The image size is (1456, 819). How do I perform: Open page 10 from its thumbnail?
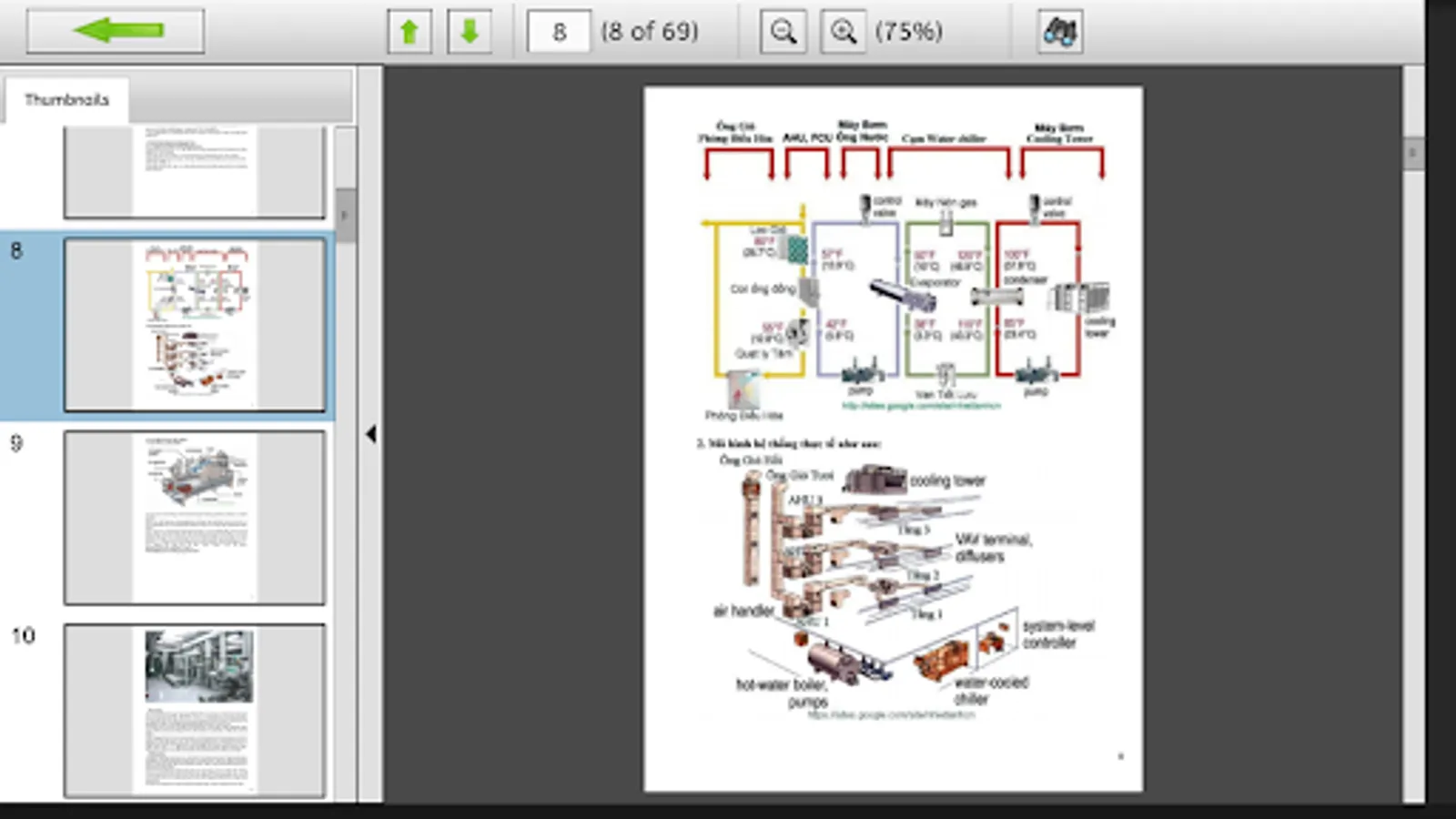coord(194,710)
